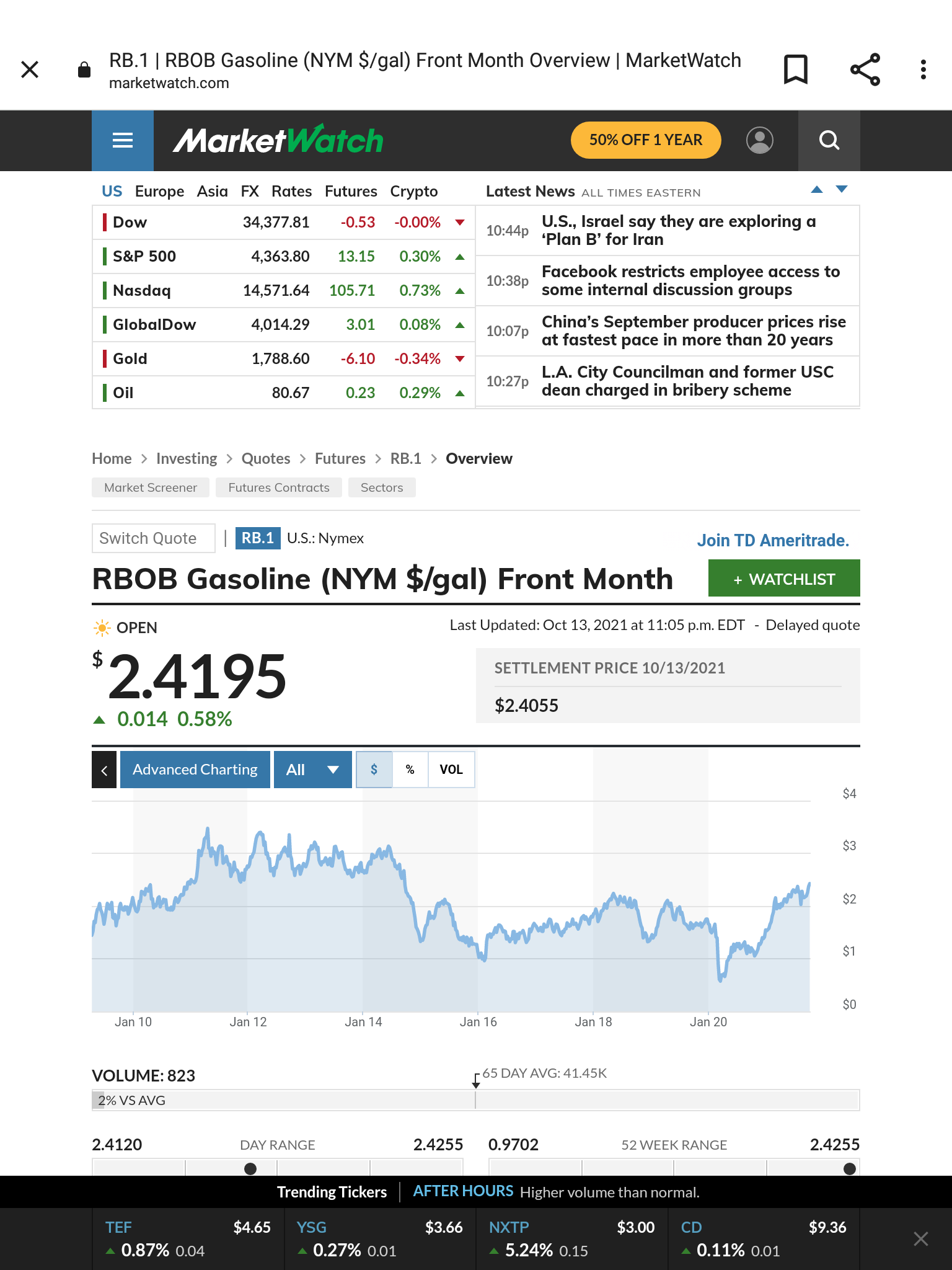Switch to the Crypto market tab
The width and height of the screenshot is (952, 1270).
tap(413, 192)
